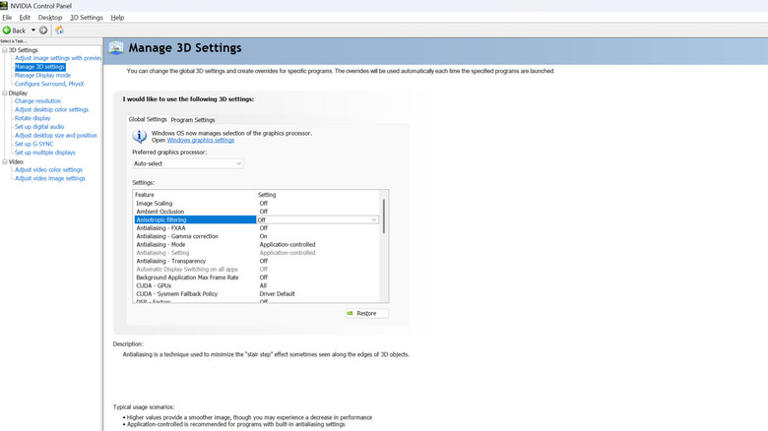The width and height of the screenshot is (768, 431).
Task: Open Adjust video image settings
Action: [50, 178]
